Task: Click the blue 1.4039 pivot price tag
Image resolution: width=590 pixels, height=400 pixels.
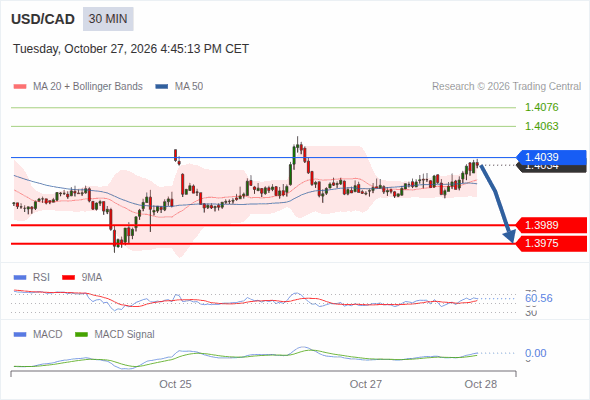Action: coord(551,157)
